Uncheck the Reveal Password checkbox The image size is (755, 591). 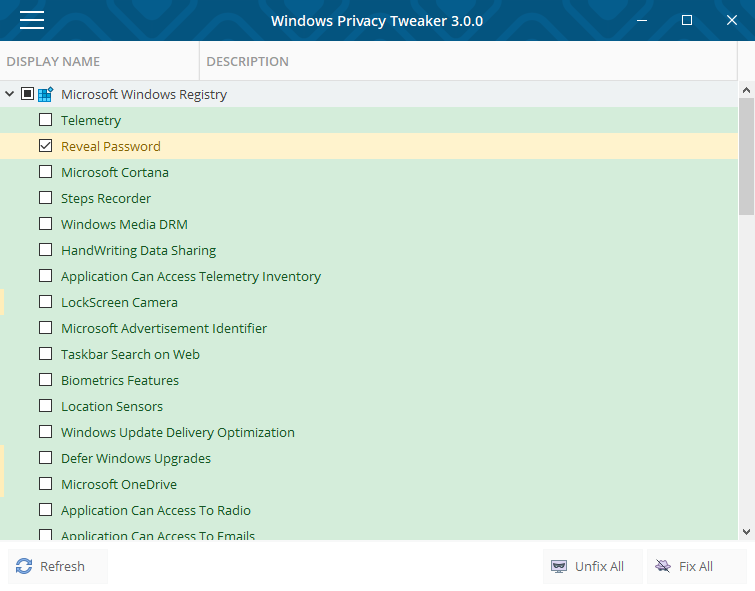click(x=45, y=146)
